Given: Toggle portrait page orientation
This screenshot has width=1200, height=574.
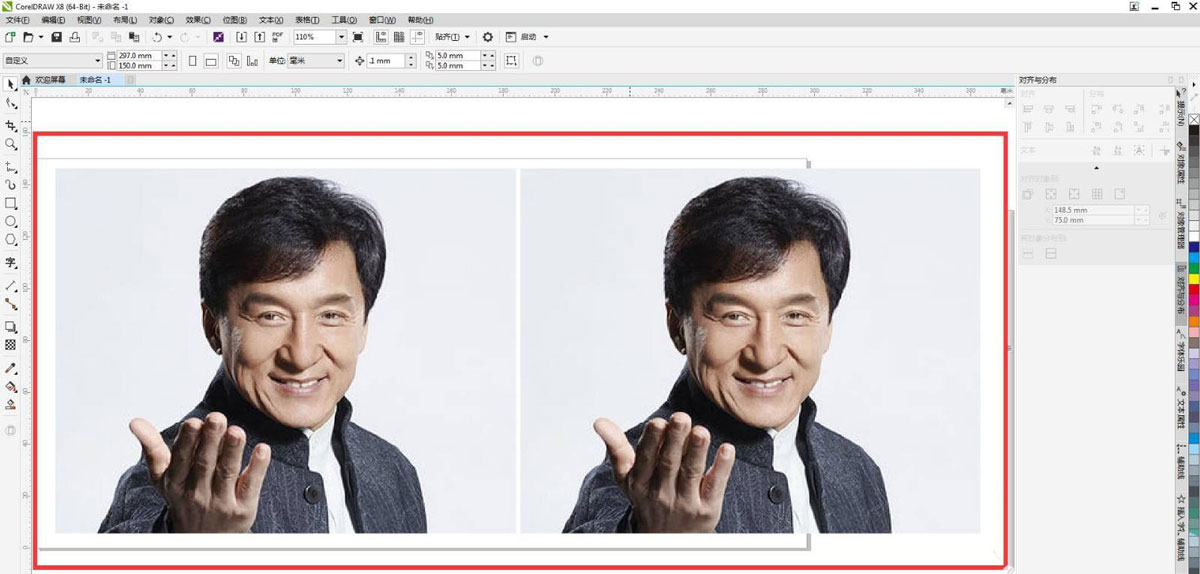Looking at the screenshot, I should click(193, 61).
